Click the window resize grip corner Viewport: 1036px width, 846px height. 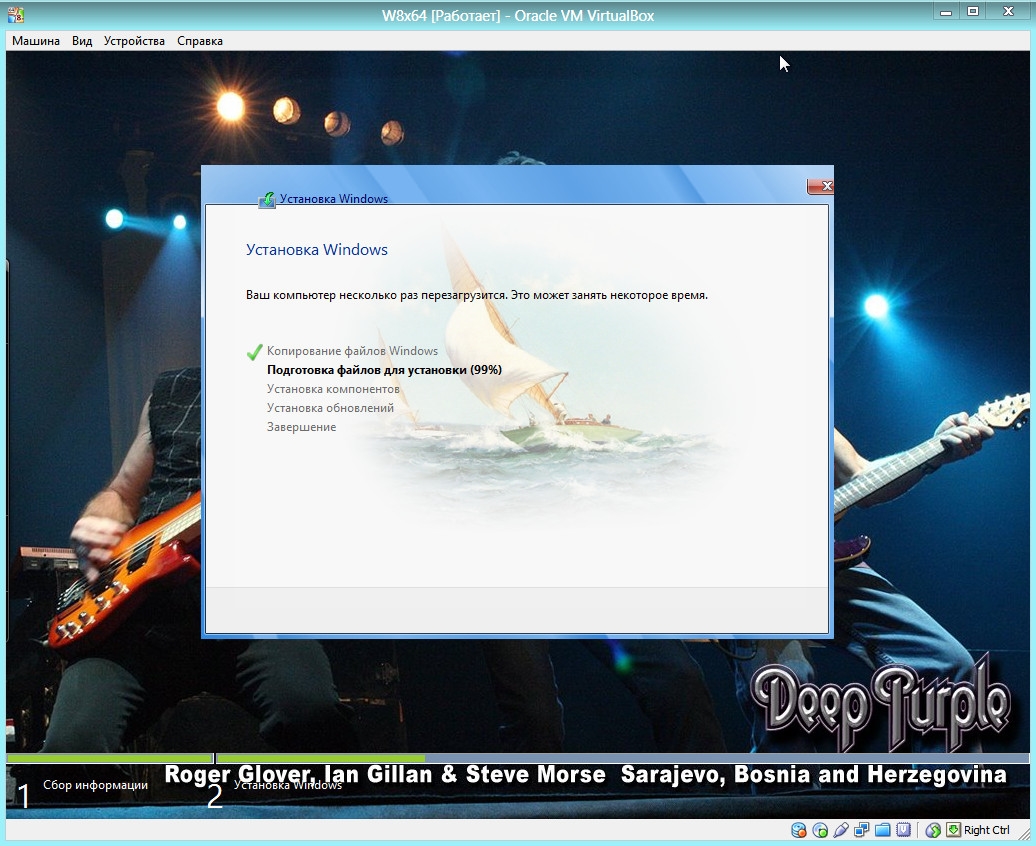point(1023,834)
